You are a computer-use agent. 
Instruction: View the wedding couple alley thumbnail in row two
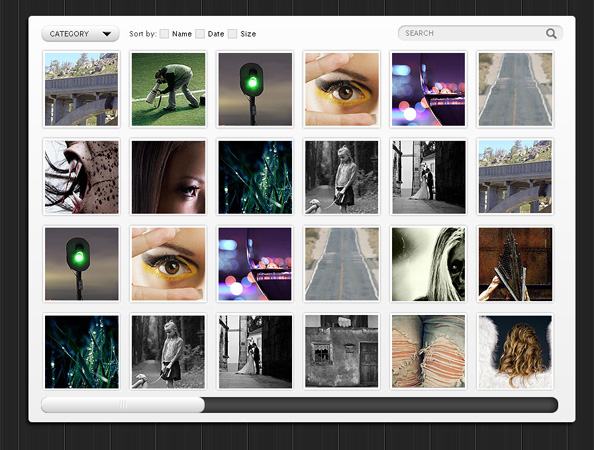(x=428, y=177)
